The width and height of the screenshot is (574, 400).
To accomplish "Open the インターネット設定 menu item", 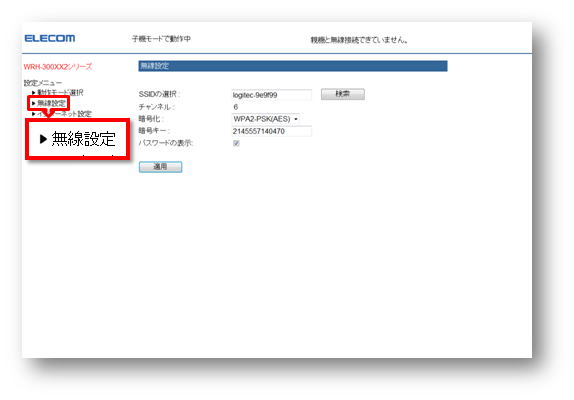I will (x=64, y=114).
